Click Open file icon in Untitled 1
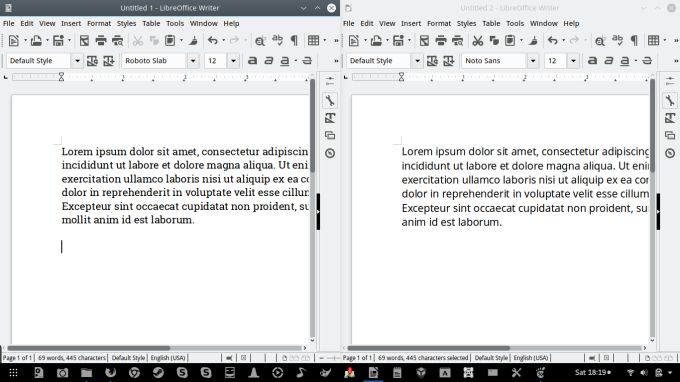Screen dimensions: 680x382 point(36,41)
